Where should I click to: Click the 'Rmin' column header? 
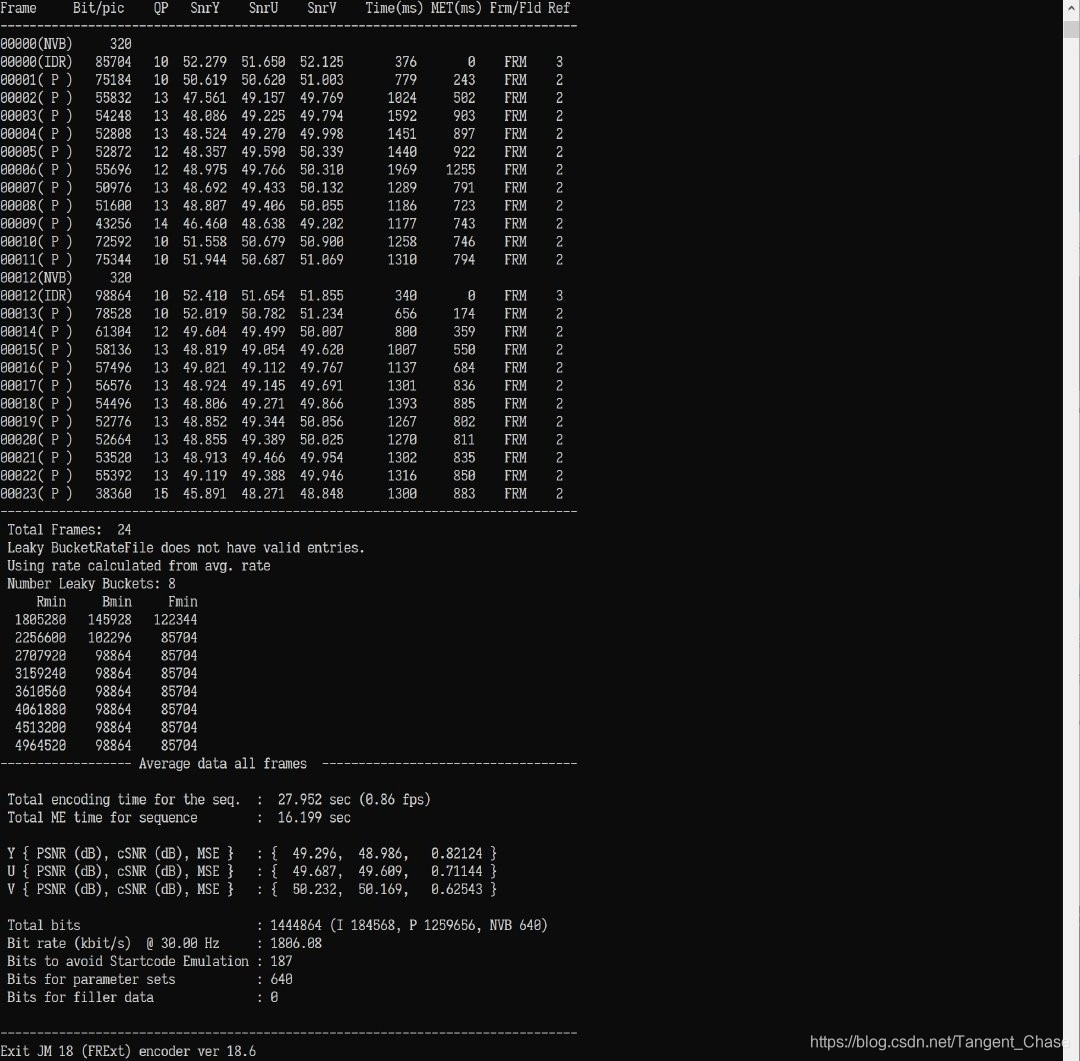click(51, 601)
